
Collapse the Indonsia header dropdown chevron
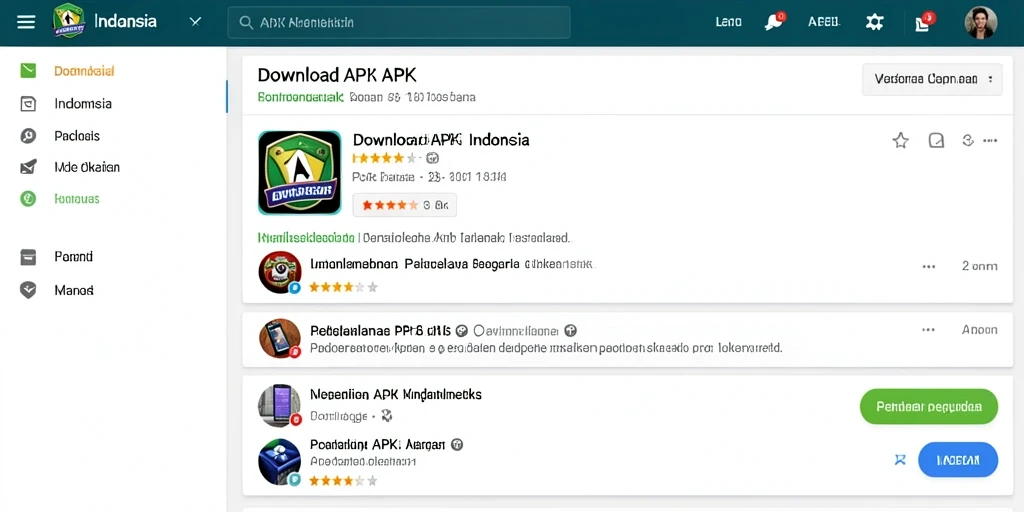(x=195, y=22)
